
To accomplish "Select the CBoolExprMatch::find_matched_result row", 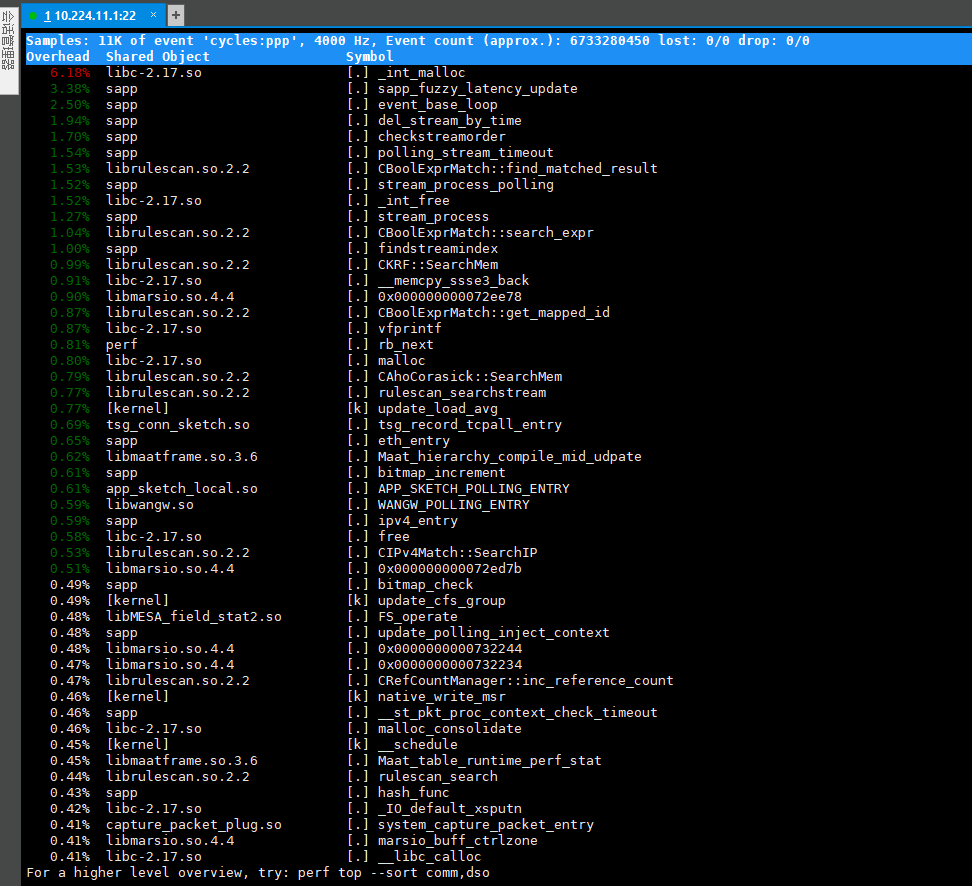I will tap(517, 169).
